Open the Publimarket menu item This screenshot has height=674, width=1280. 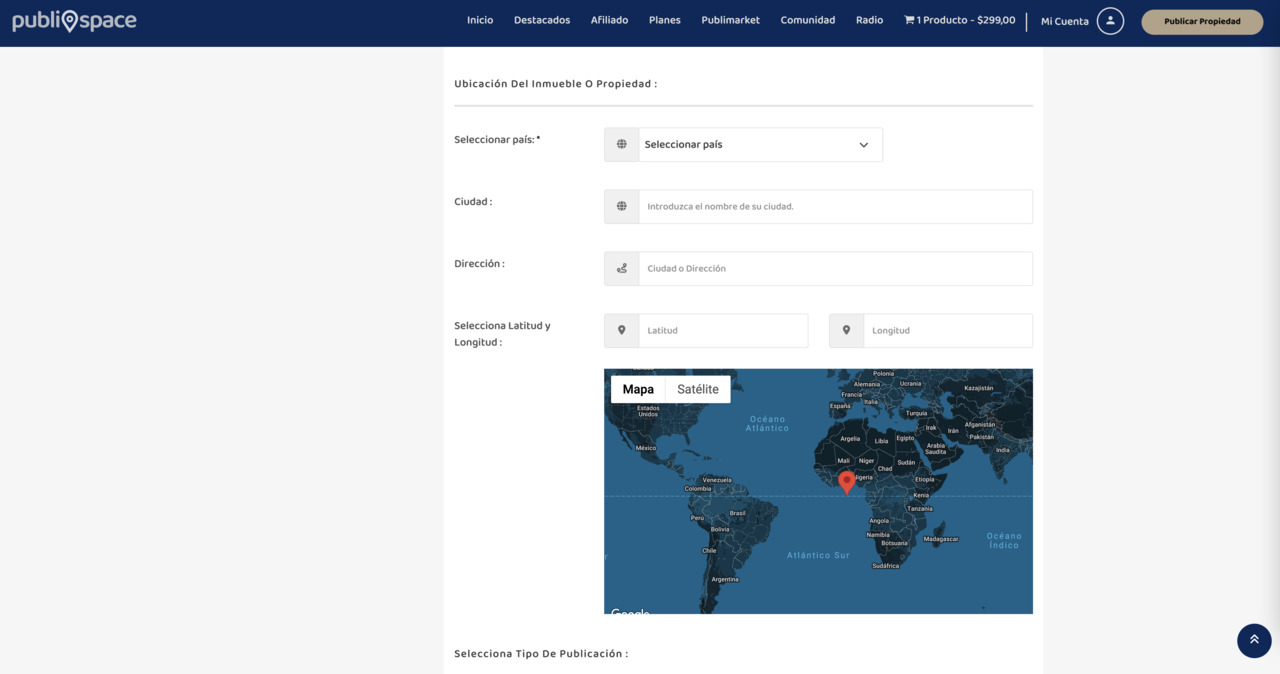tap(730, 20)
